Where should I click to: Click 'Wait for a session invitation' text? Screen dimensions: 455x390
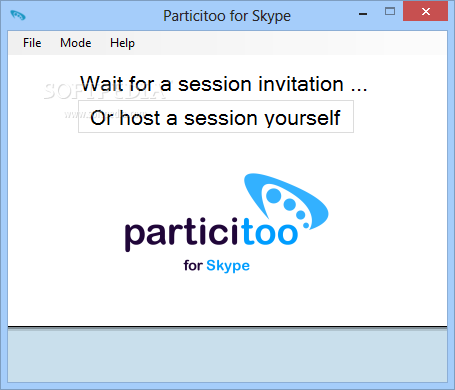coord(223,84)
